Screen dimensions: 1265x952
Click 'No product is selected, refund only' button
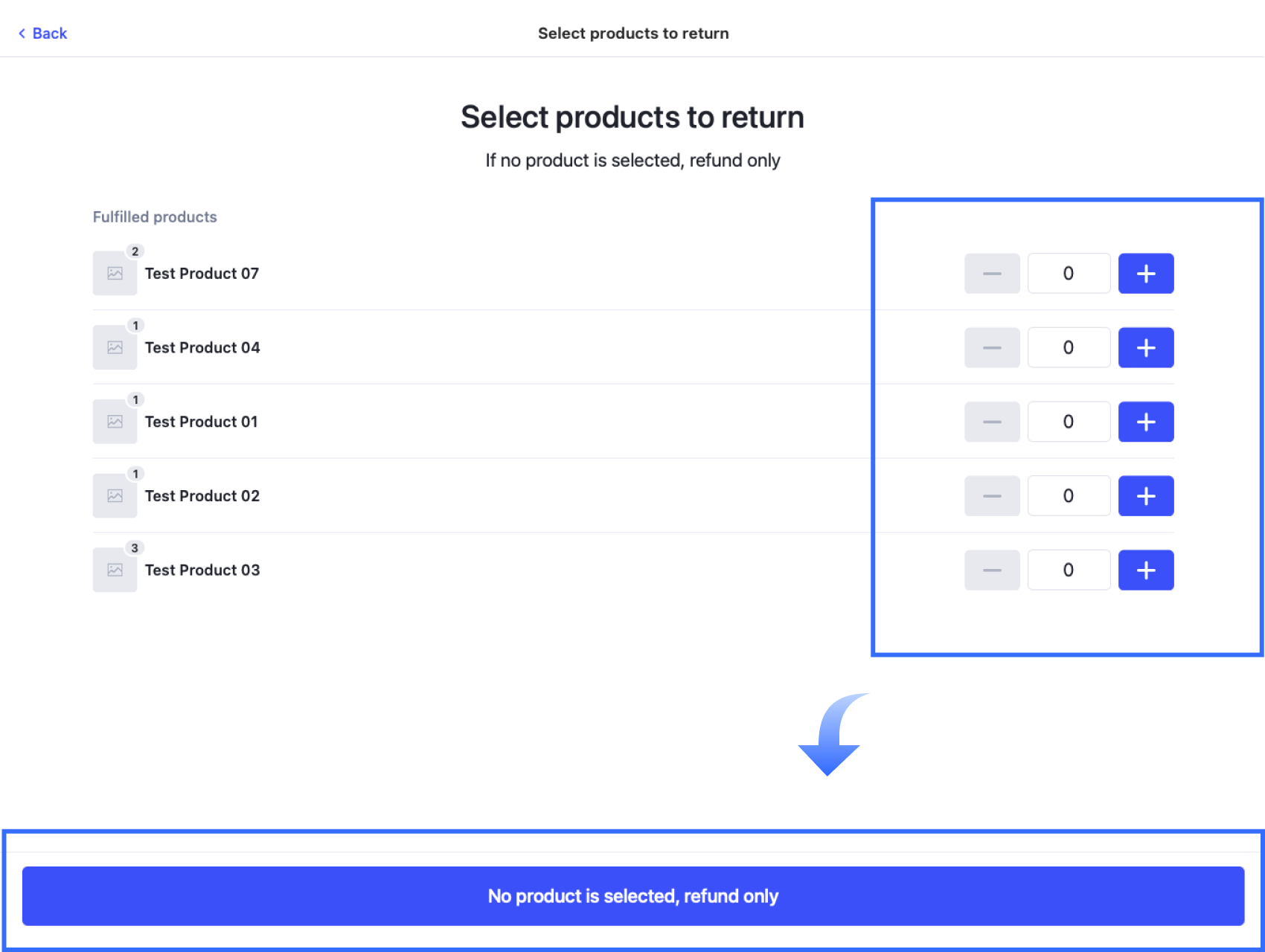(632, 896)
